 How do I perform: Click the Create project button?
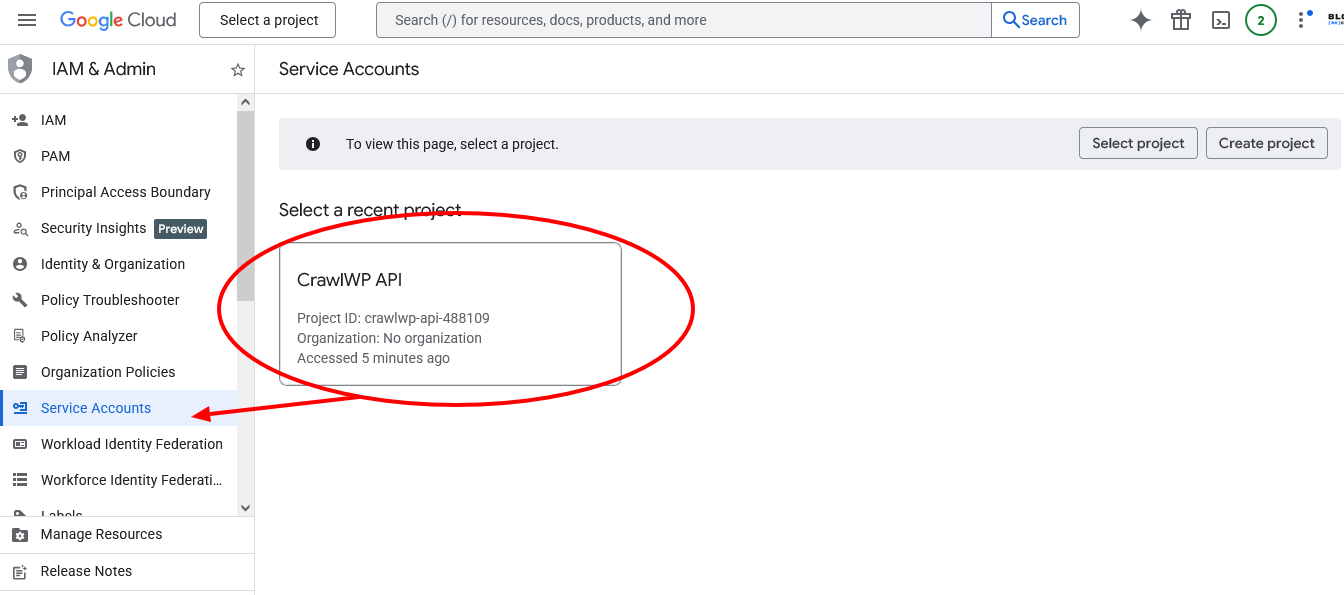pyautogui.click(x=1266, y=143)
